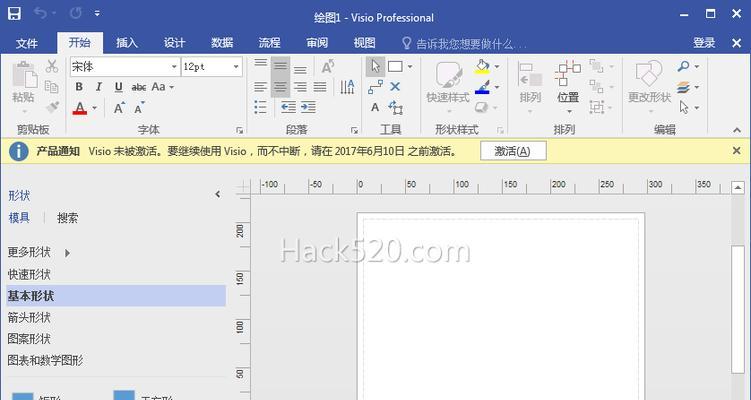Click the 登录 sign-in link
This screenshot has width=751, height=400.
704,43
